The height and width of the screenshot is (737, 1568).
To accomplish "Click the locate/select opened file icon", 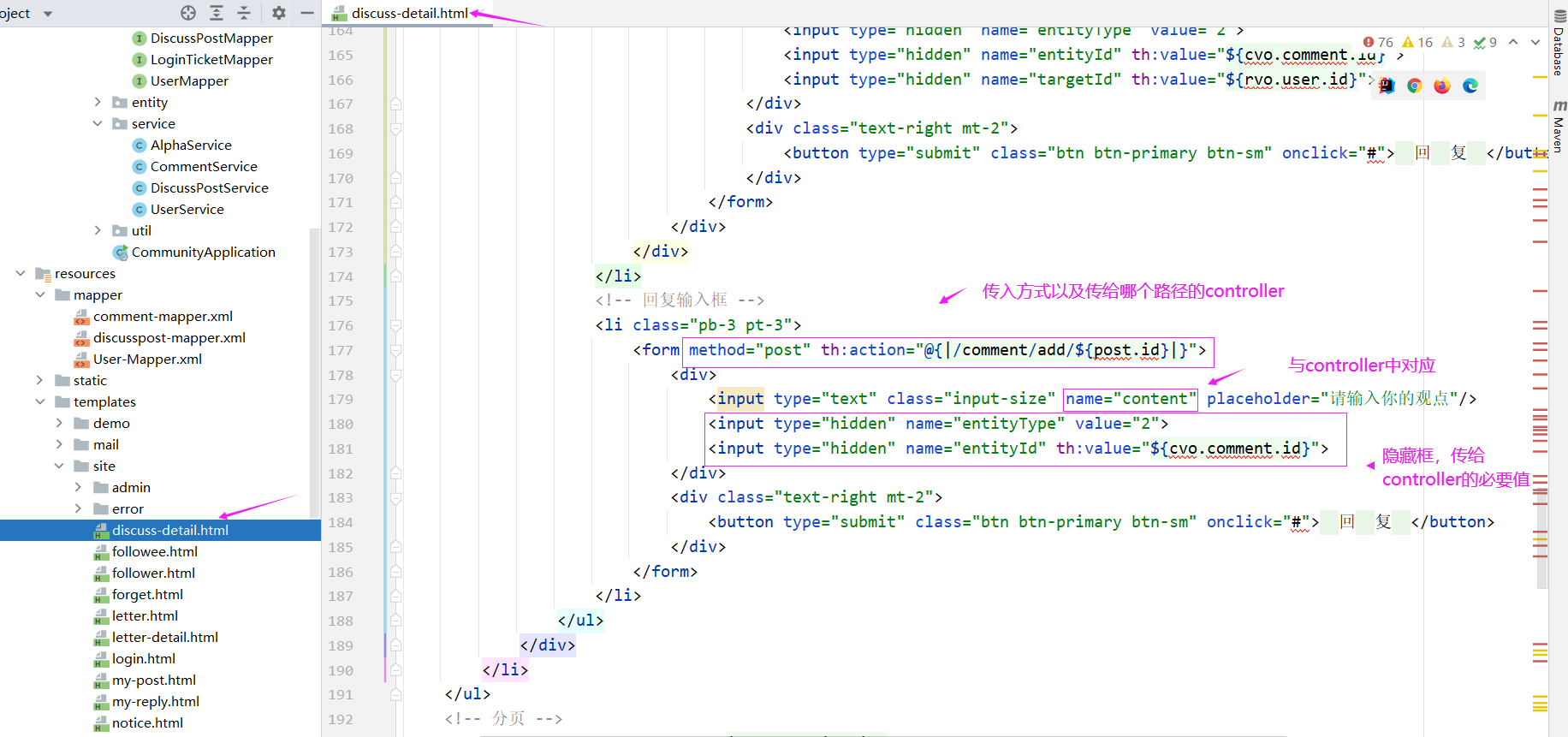I will [188, 13].
